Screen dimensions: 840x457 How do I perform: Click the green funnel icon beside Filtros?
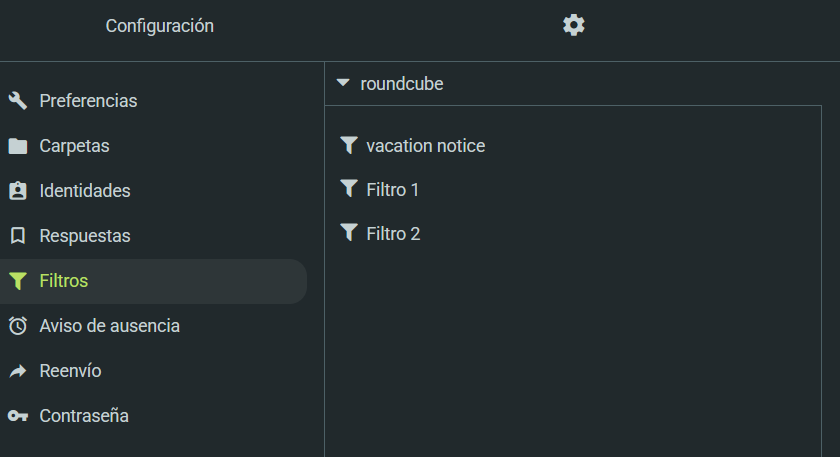click(18, 281)
